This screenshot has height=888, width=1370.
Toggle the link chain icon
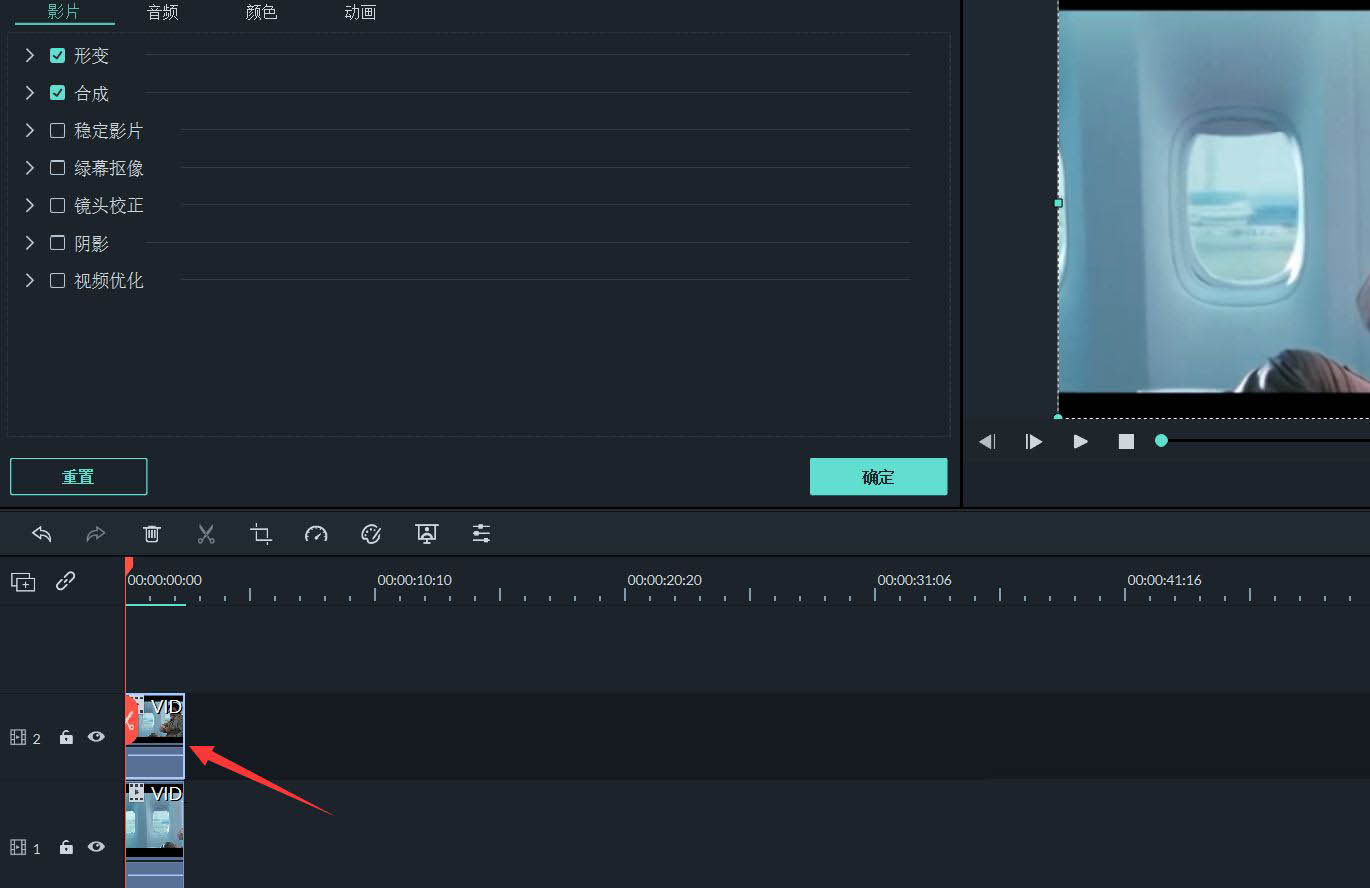click(66, 581)
